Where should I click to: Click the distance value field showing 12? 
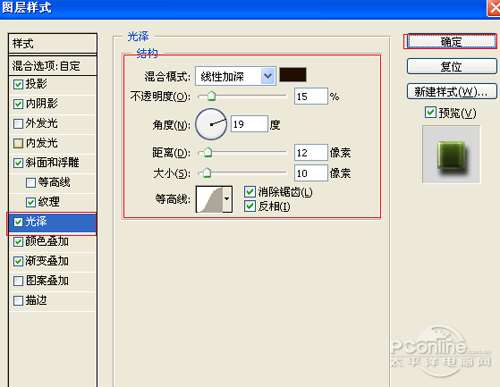click(x=311, y=153)
